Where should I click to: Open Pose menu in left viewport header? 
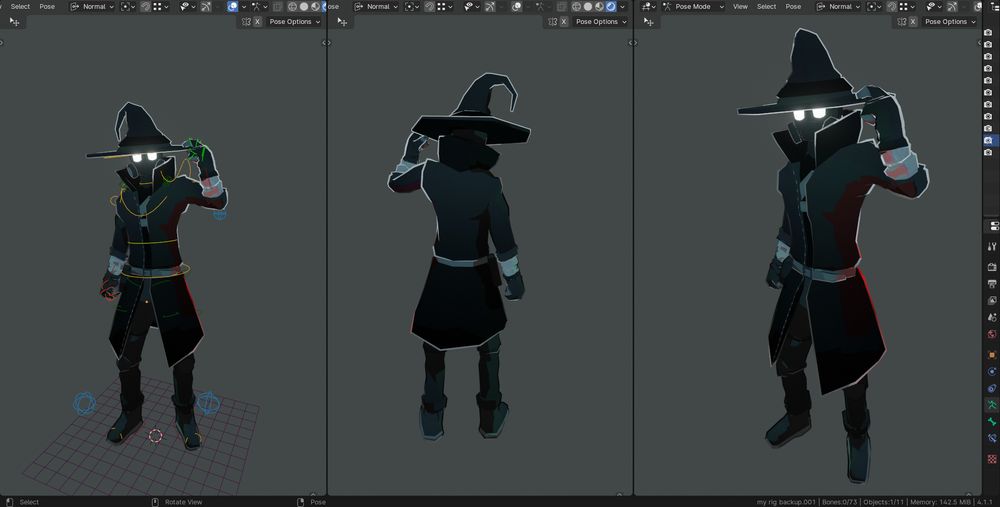47,6
